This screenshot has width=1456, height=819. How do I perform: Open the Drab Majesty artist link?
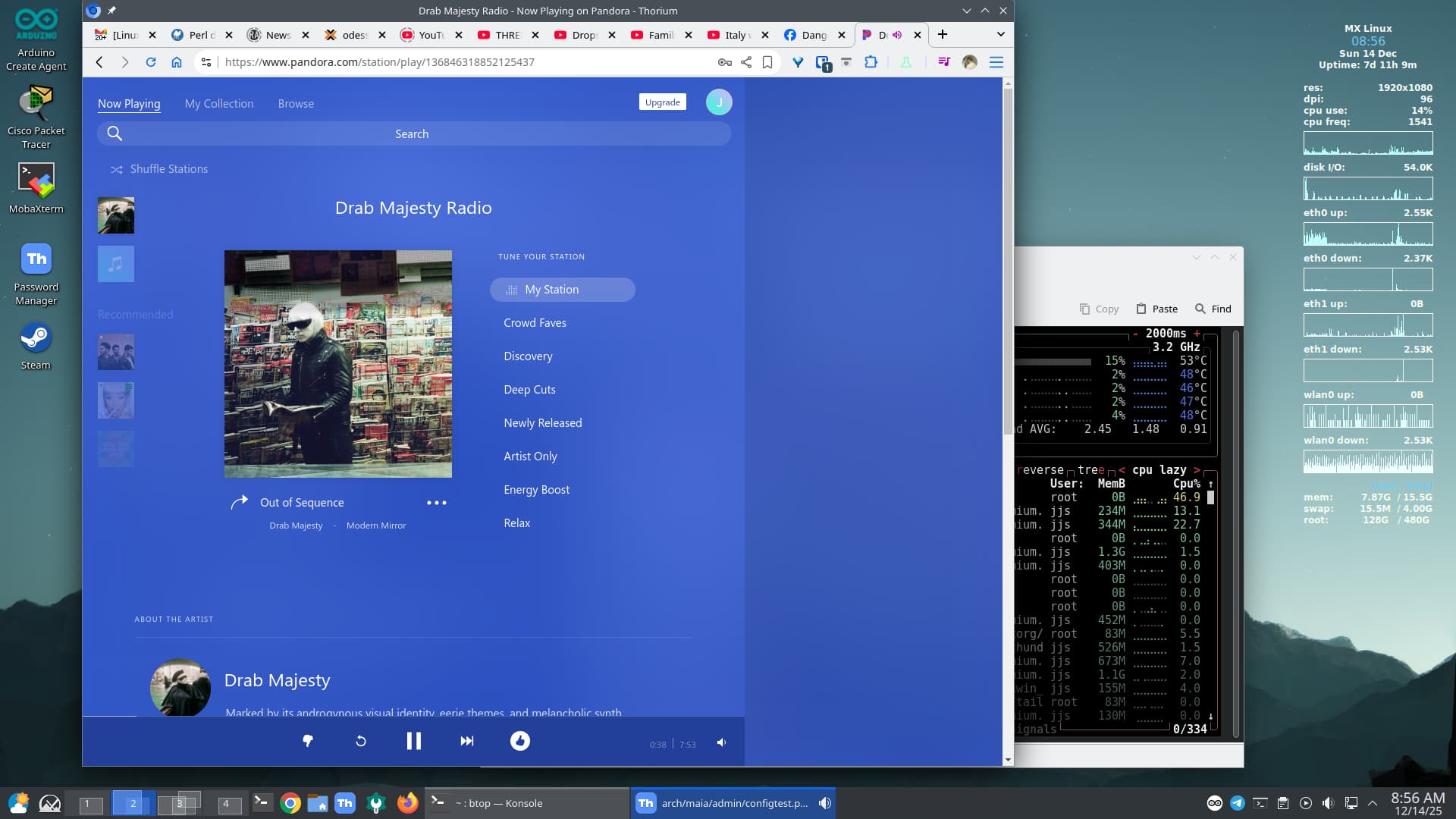[296, 526]
